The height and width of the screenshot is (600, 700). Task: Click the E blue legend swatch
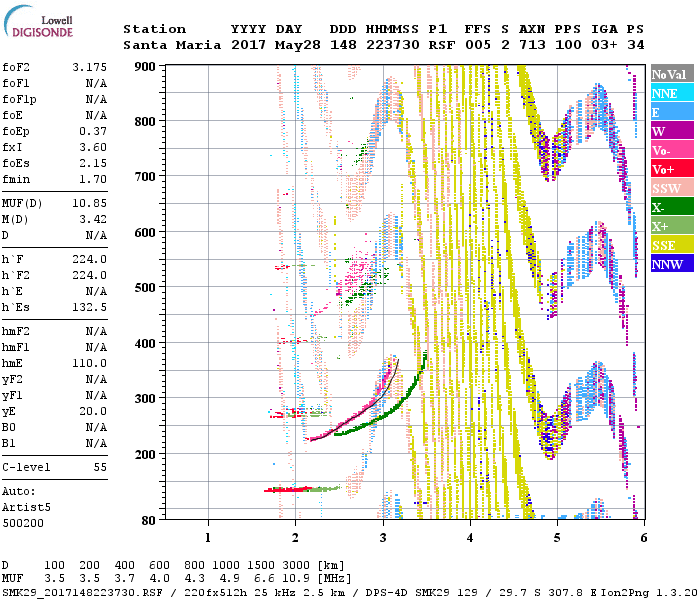tap(672, 112)
